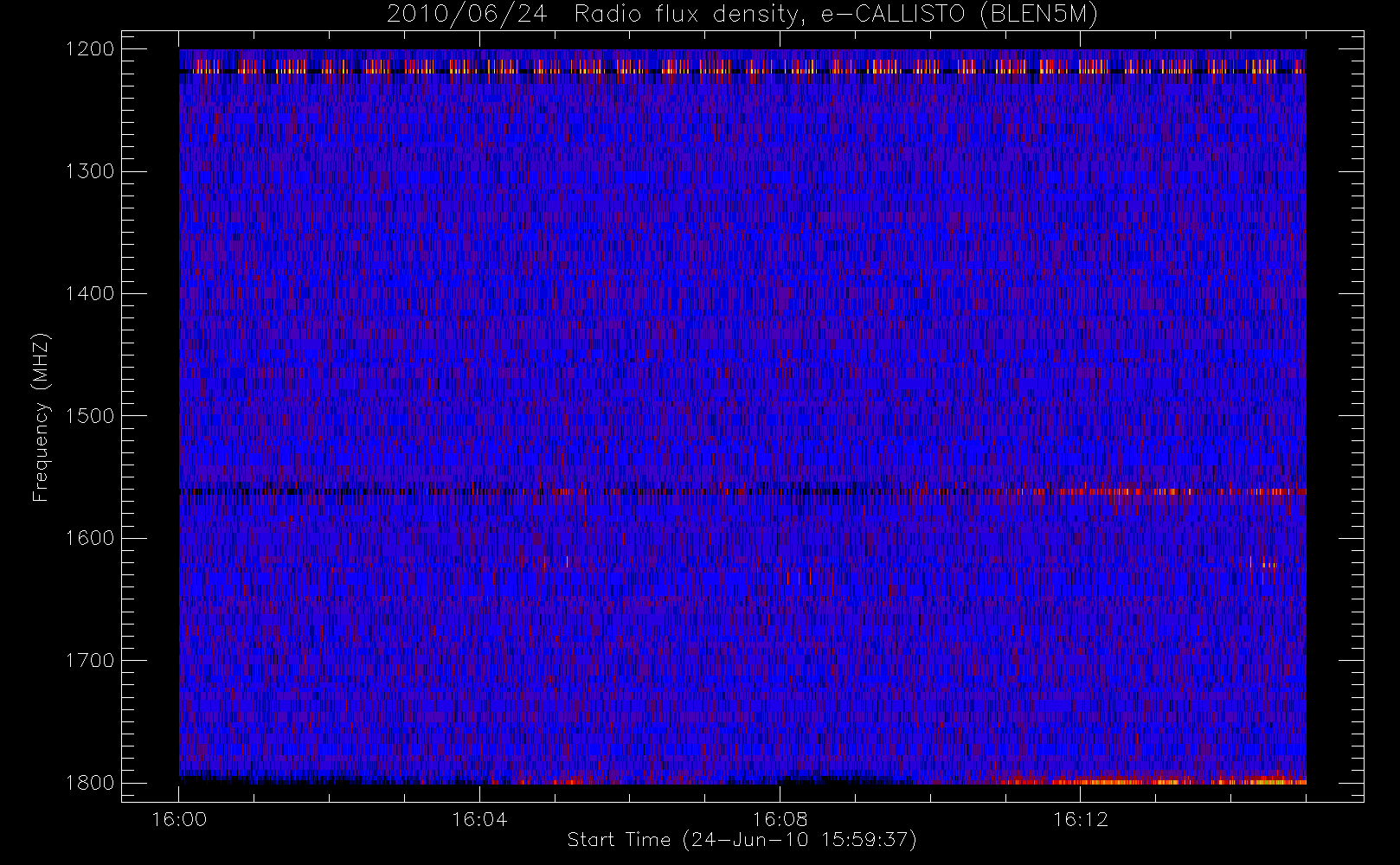Click the 1700 frequency tick label
1400x865 pixels.
[x=90, y=661]
